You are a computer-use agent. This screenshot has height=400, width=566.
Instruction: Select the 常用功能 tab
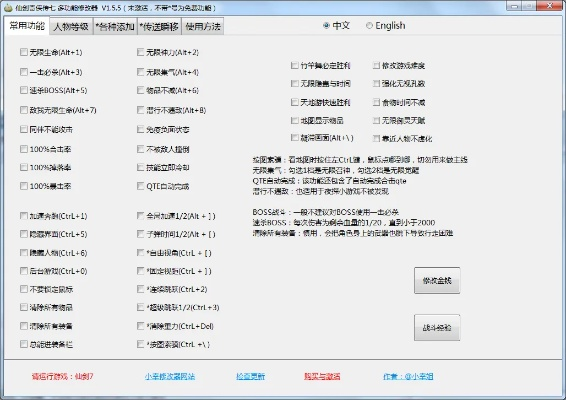click(x=27, y=26)
